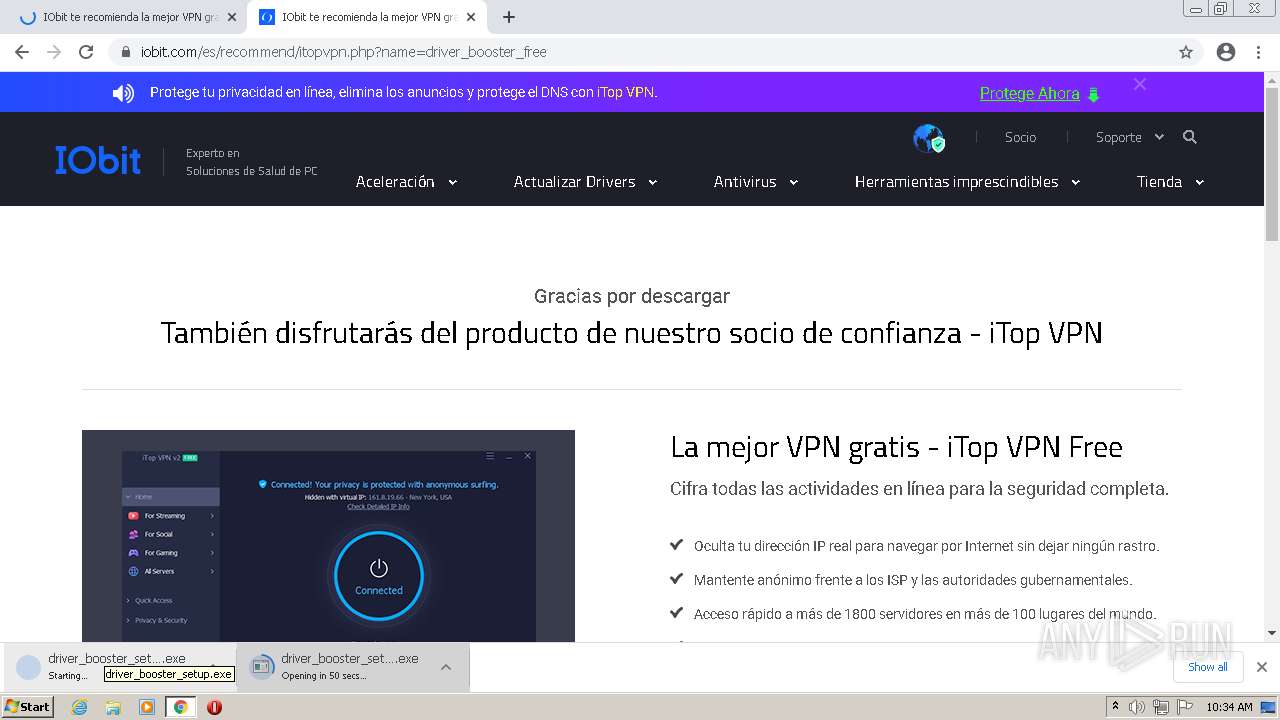Open the network tray icon
1280x720 pixels.
(1160, 707)
